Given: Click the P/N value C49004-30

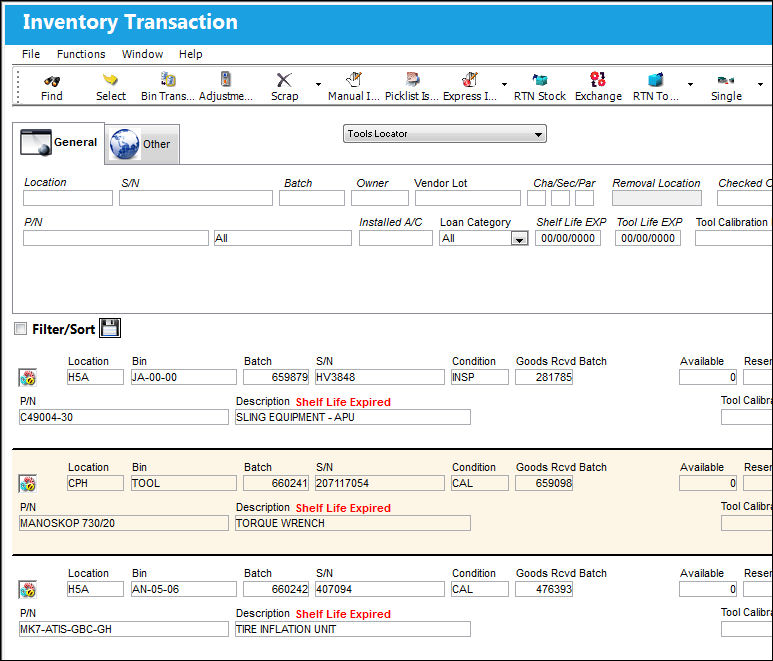Looking at the screenshot, I should pos(124,417).
